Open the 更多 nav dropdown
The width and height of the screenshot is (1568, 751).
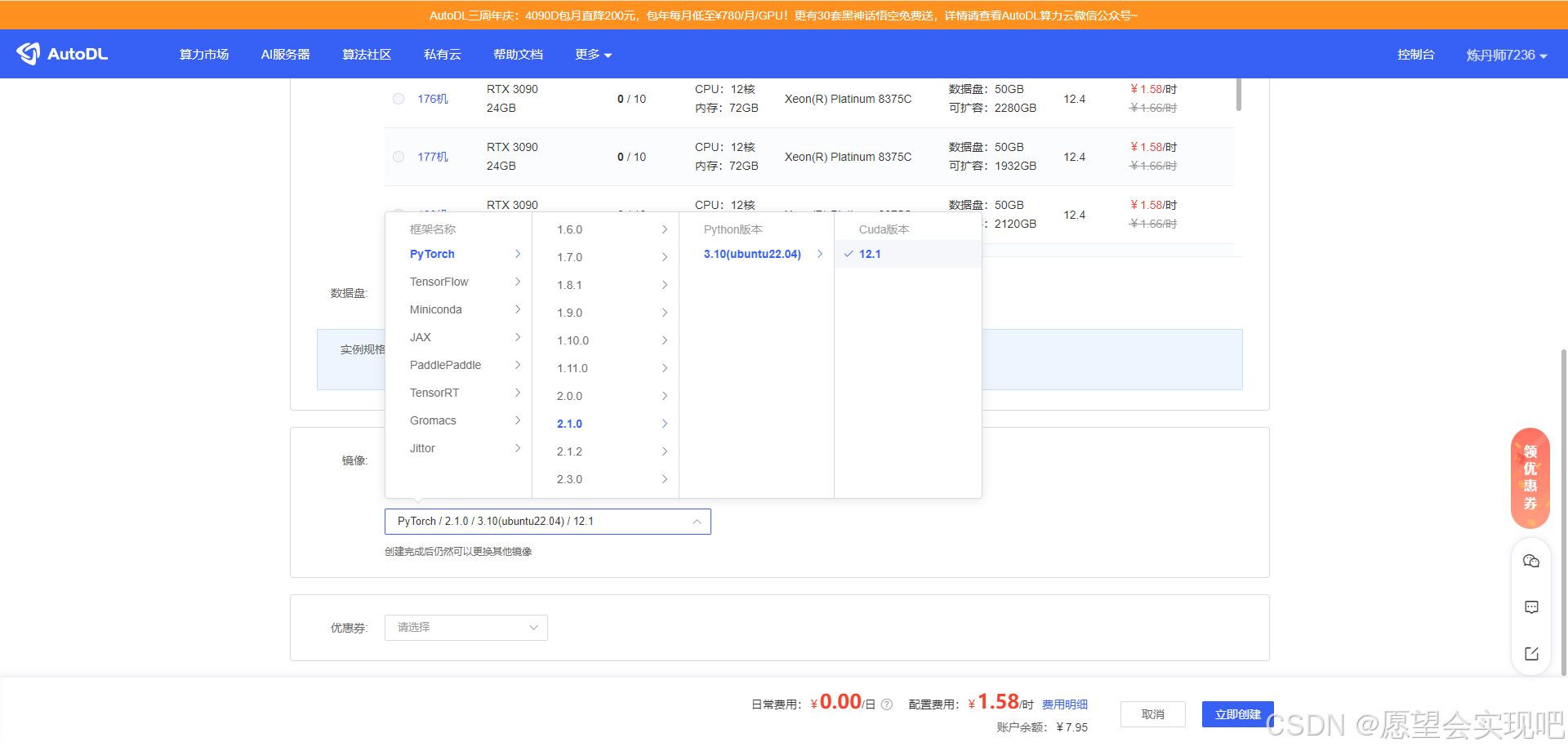[x=593, y=55]
